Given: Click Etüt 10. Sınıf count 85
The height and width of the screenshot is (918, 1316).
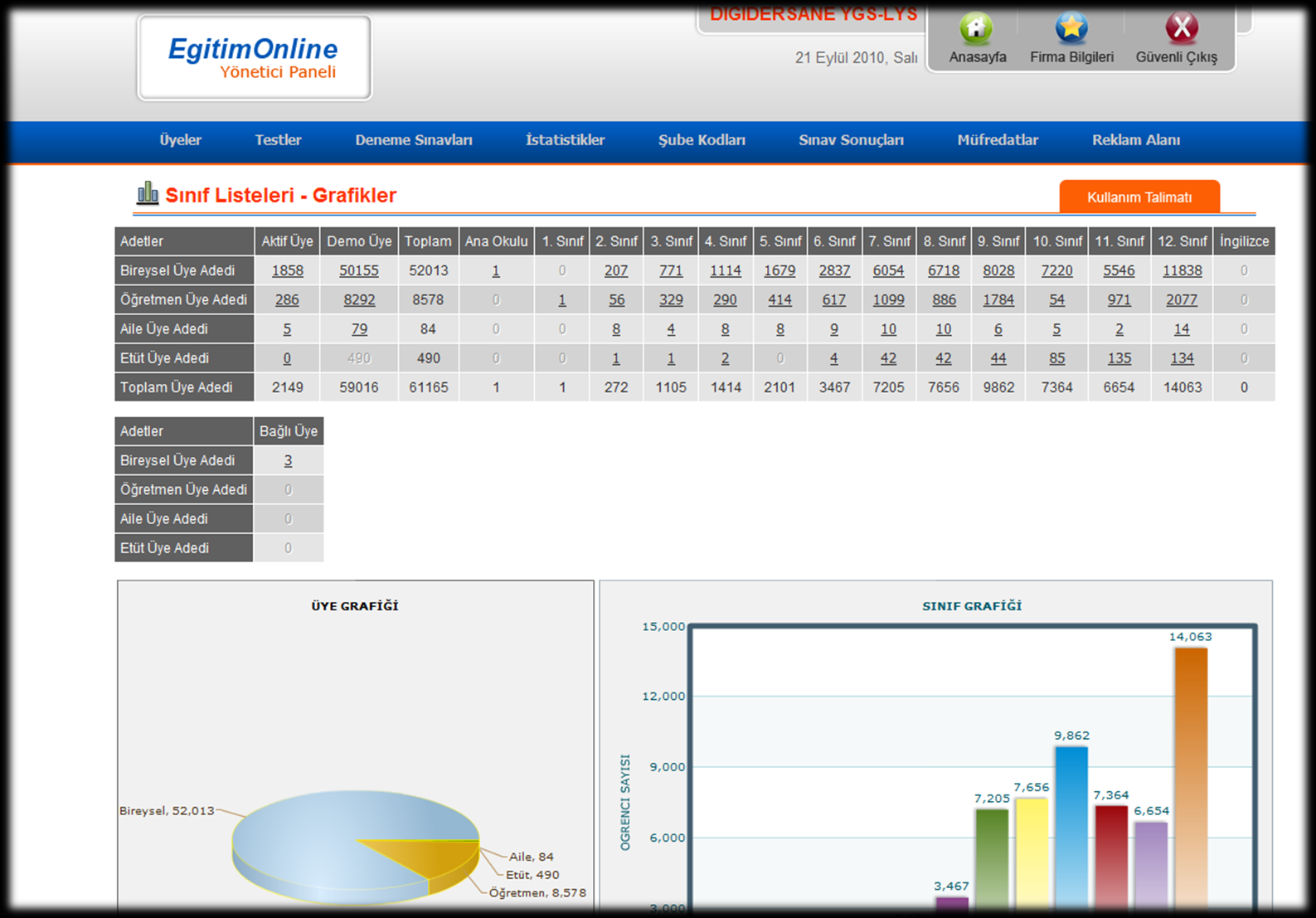Looking at the screenshot, I should coord(1056,358).
